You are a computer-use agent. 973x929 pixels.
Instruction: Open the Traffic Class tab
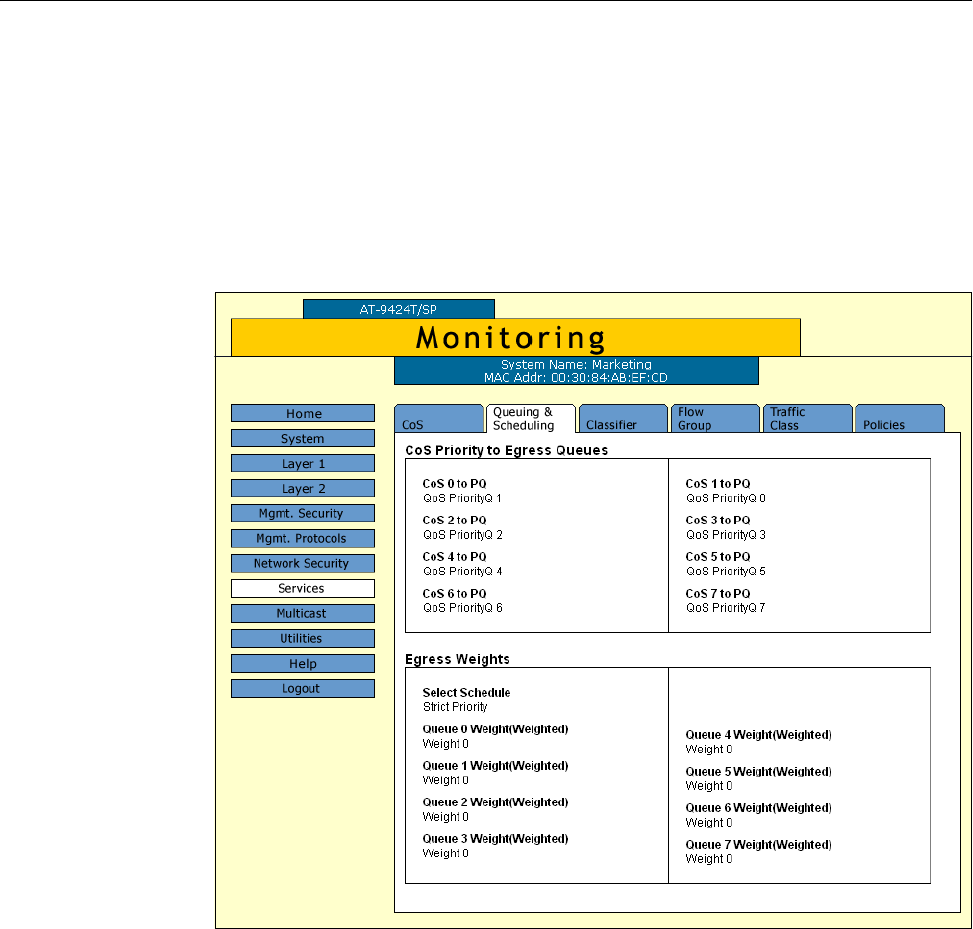[807, 419]
